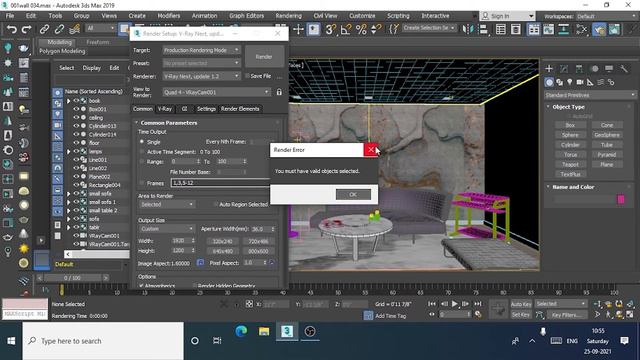The height and width of the screenshot is (360, 640).
Task: Hide the Plane002 object eye icon
Action: point(76,176)
